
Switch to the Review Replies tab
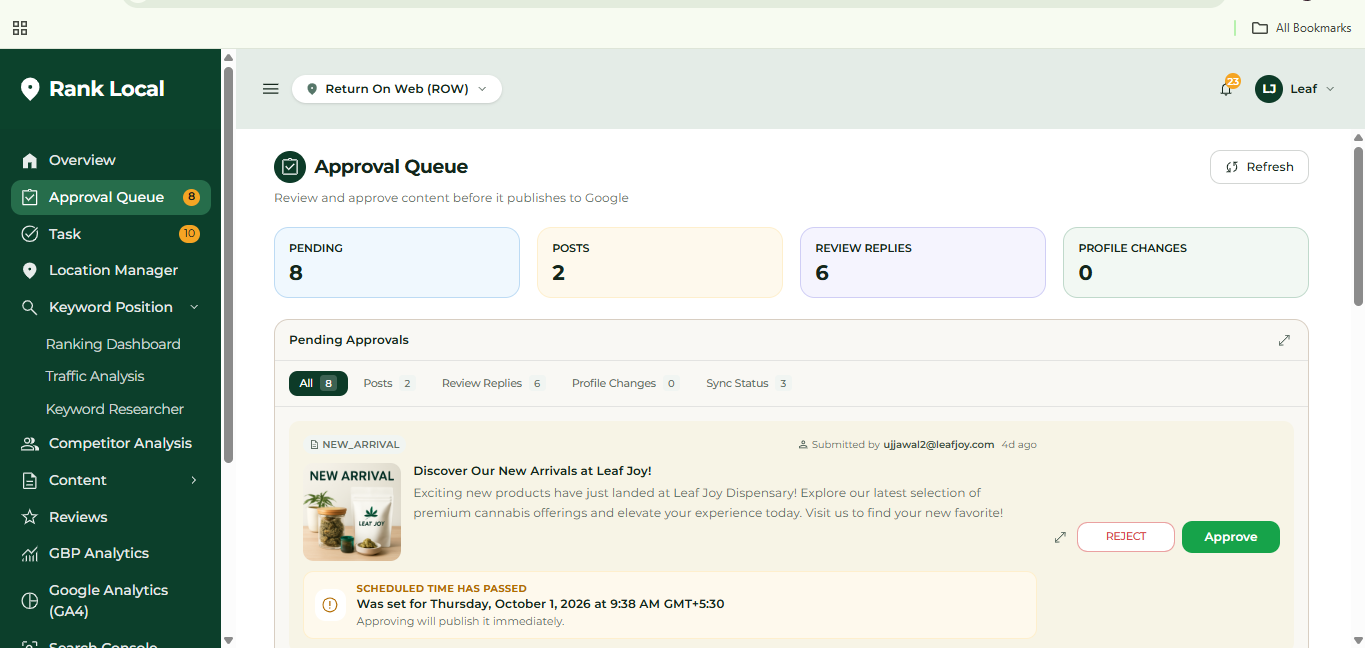(x=492, y=384)
